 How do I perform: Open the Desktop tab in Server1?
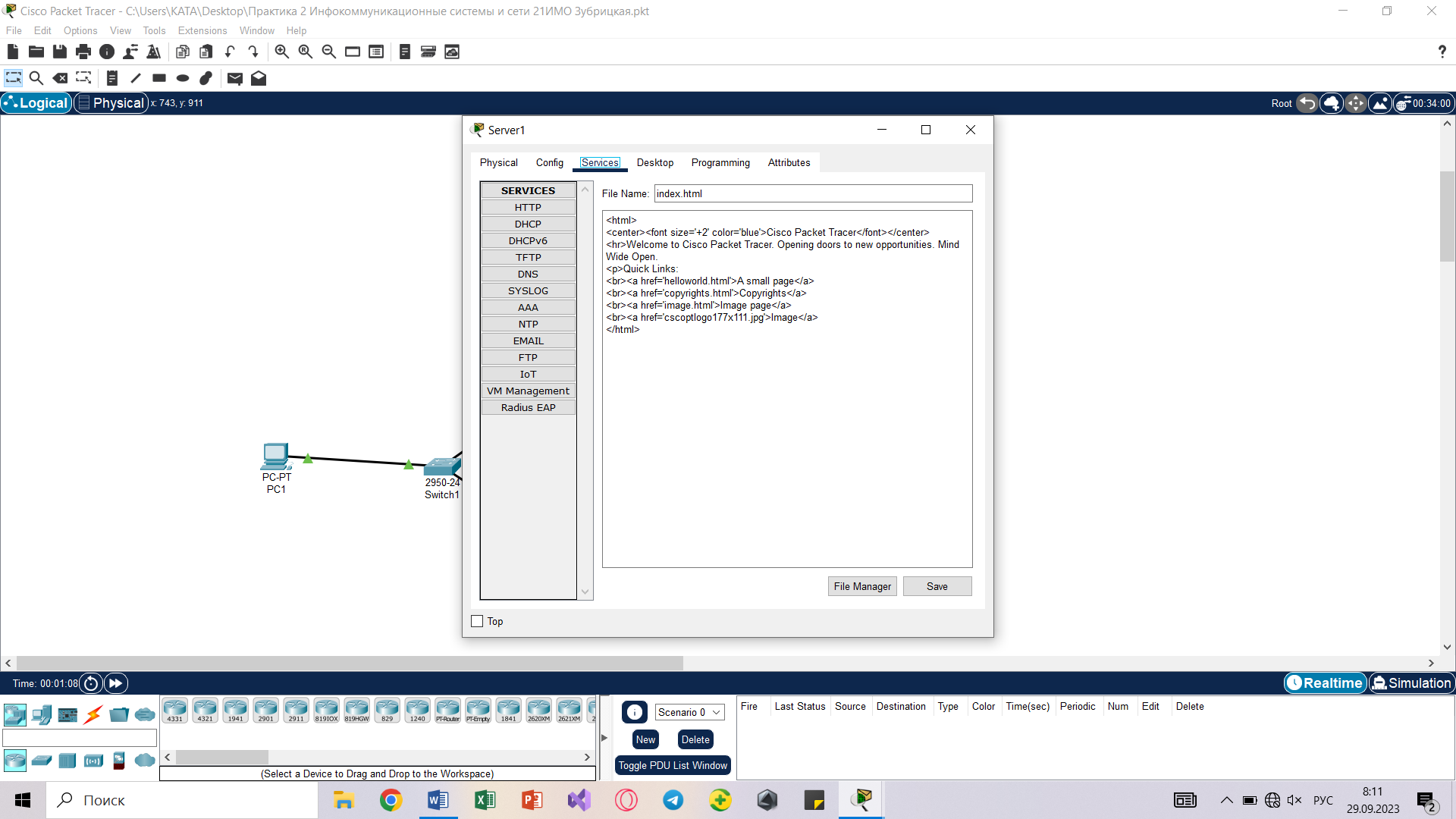click(x=655, y=162)
